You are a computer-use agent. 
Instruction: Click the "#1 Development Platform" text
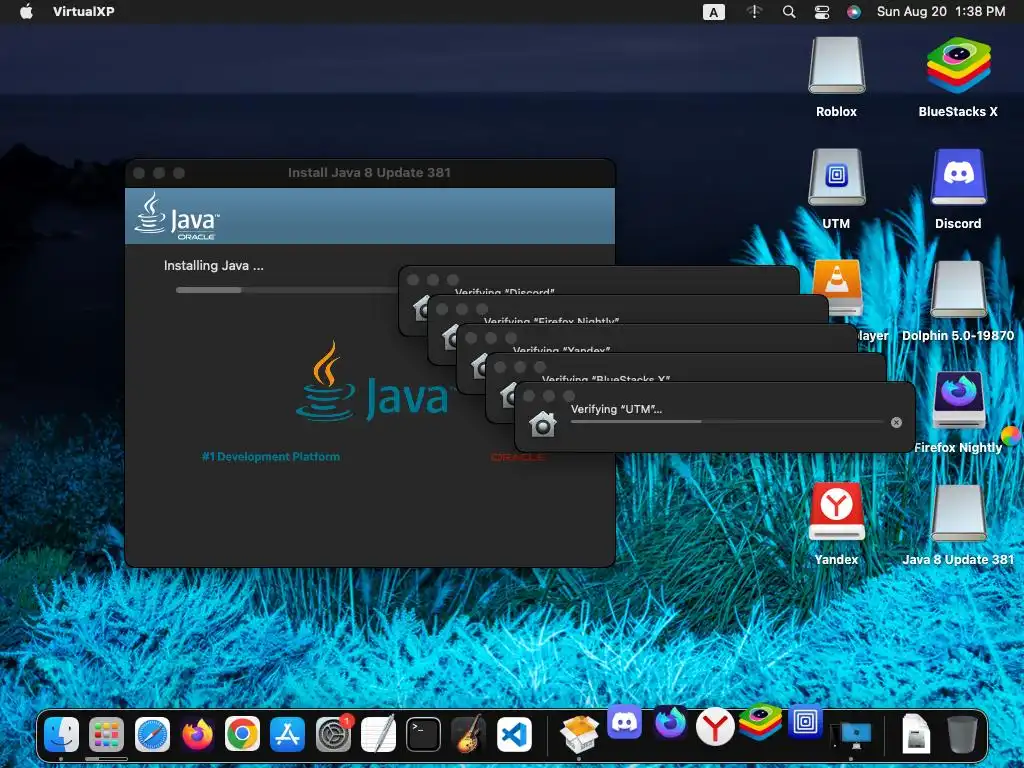pos(271,456)
